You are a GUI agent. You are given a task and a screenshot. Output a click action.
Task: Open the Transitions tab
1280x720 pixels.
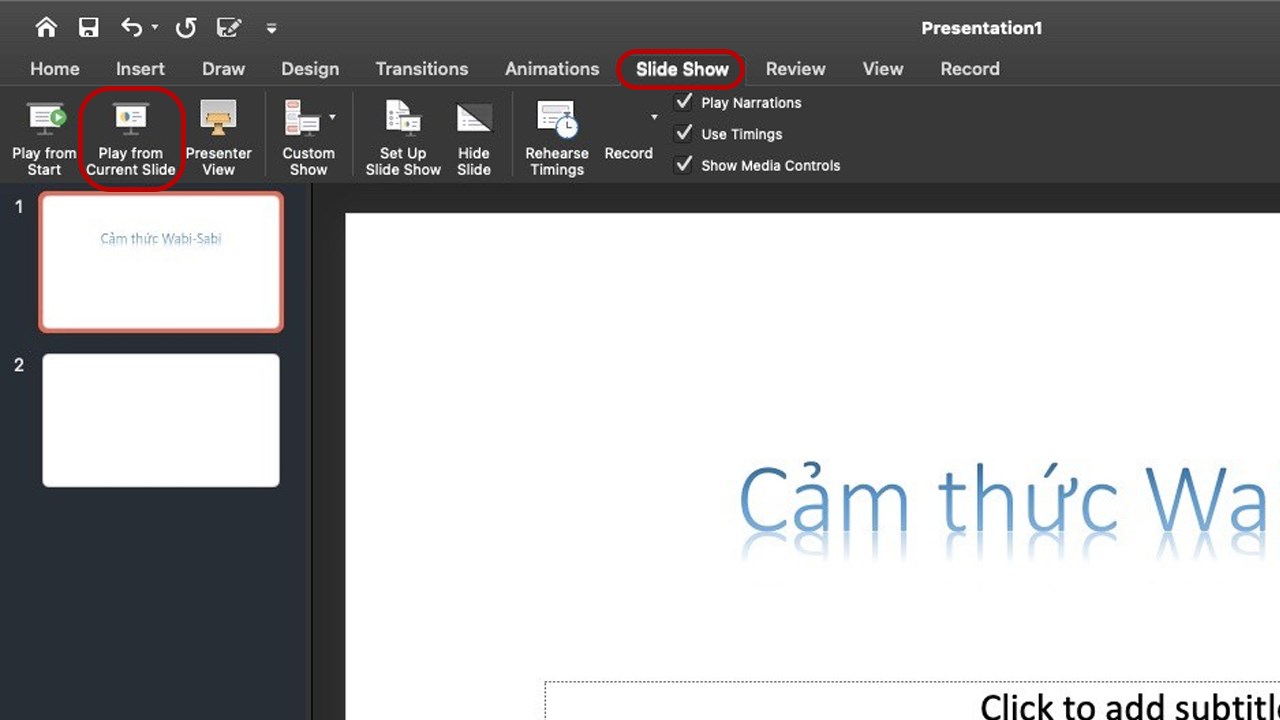pos(422,69)
